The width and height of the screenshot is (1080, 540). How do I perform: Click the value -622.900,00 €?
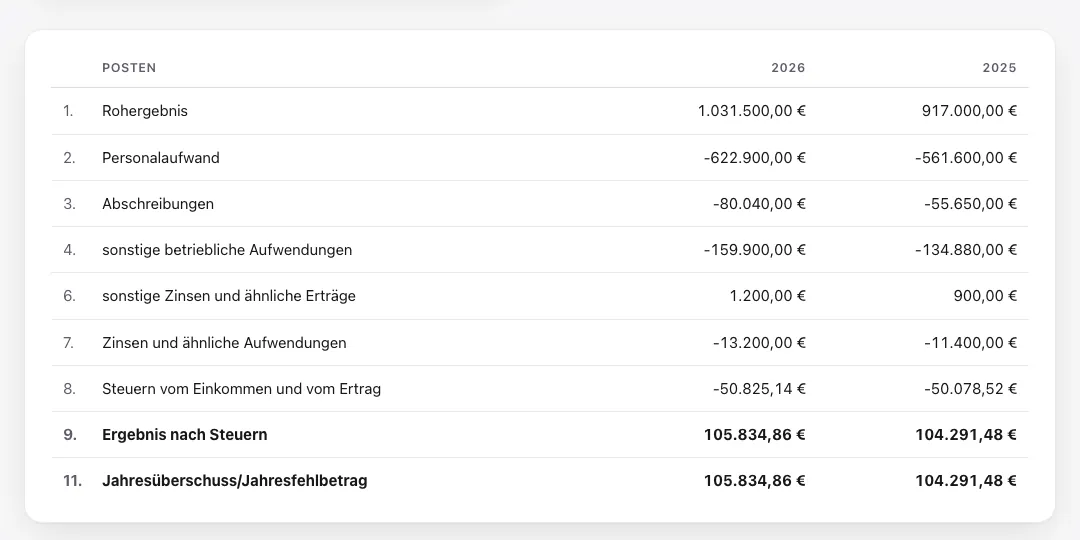[755, 158]
